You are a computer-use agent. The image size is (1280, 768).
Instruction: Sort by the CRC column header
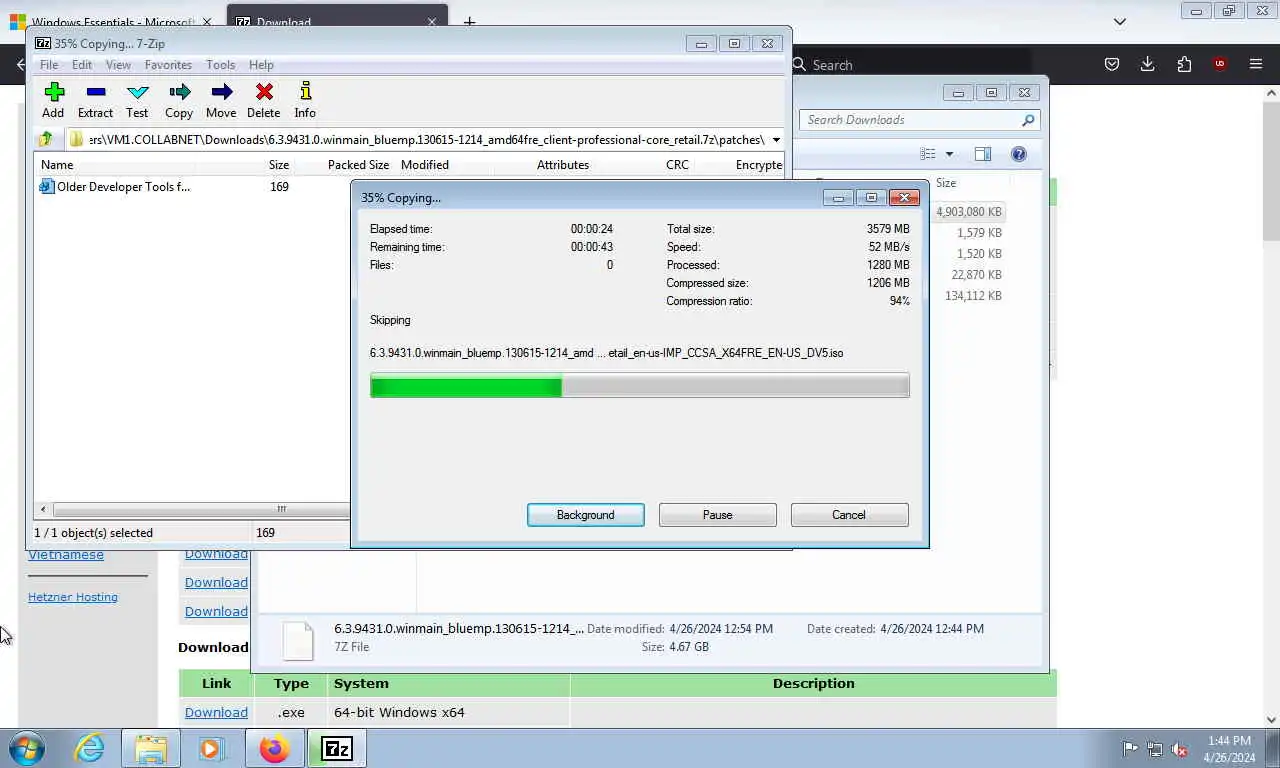(677, 165)
